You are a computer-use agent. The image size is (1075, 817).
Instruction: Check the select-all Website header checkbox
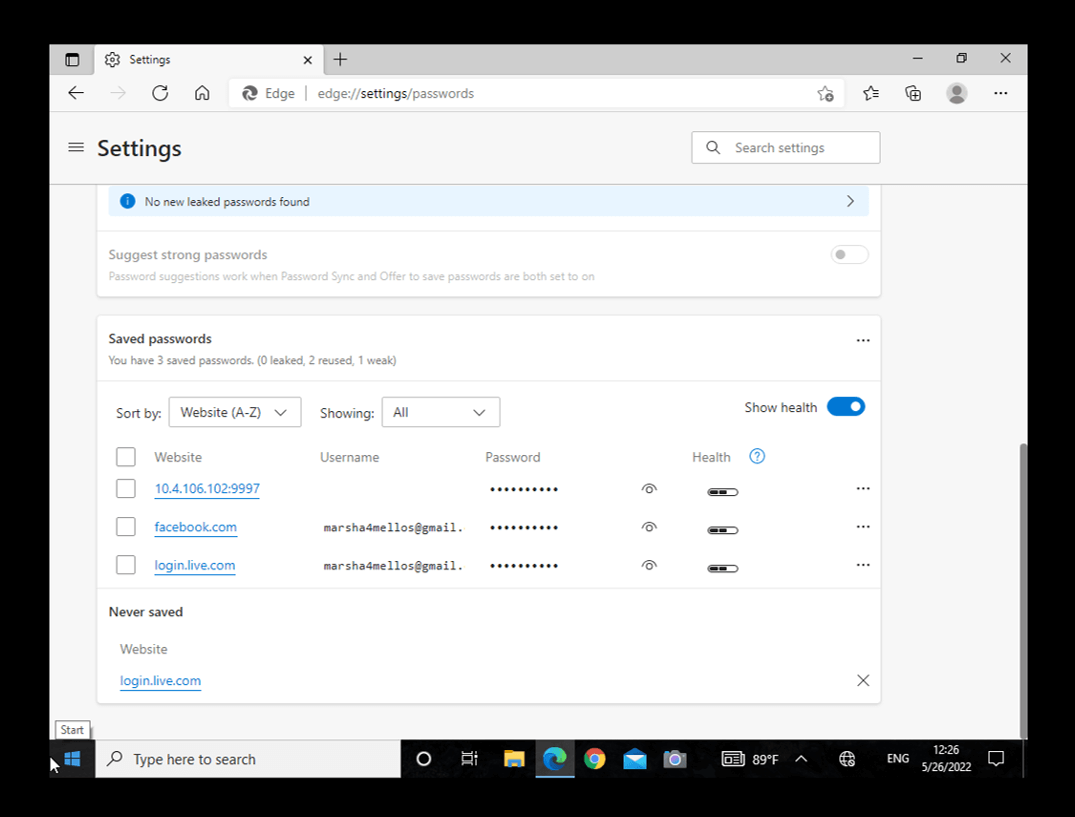(125, 456)
